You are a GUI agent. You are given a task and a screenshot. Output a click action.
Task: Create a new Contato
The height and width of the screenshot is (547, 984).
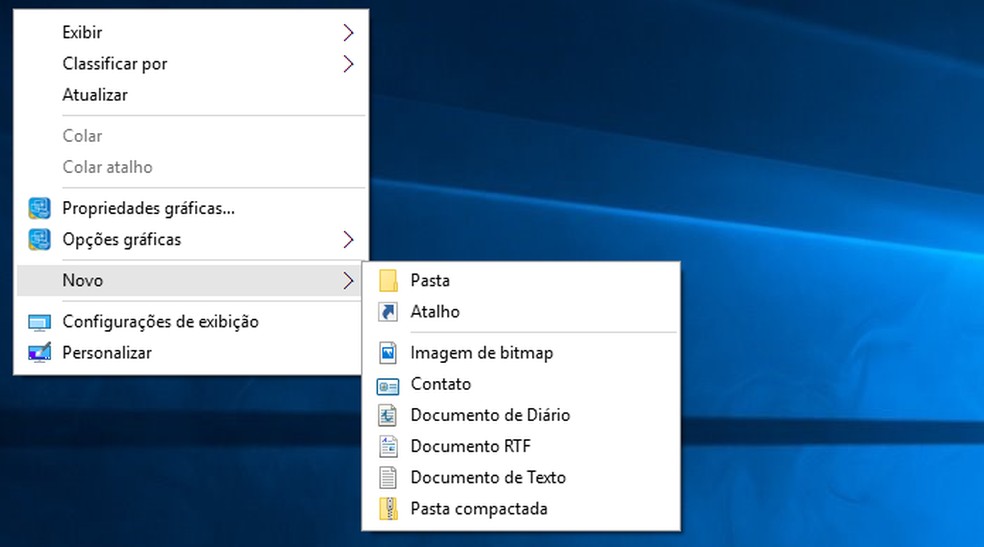coord(521,384)
